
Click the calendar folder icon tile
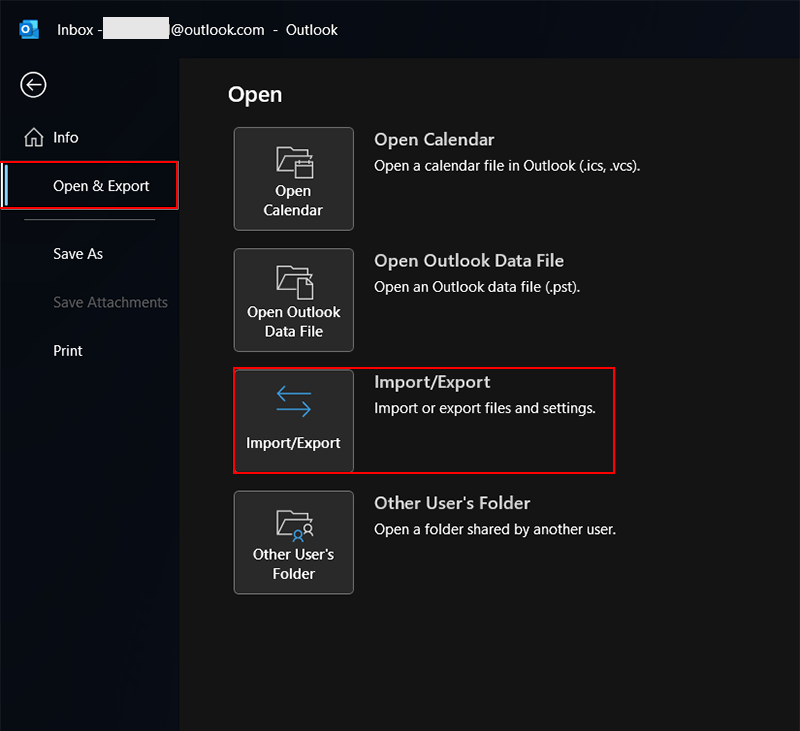click(294, 160)
